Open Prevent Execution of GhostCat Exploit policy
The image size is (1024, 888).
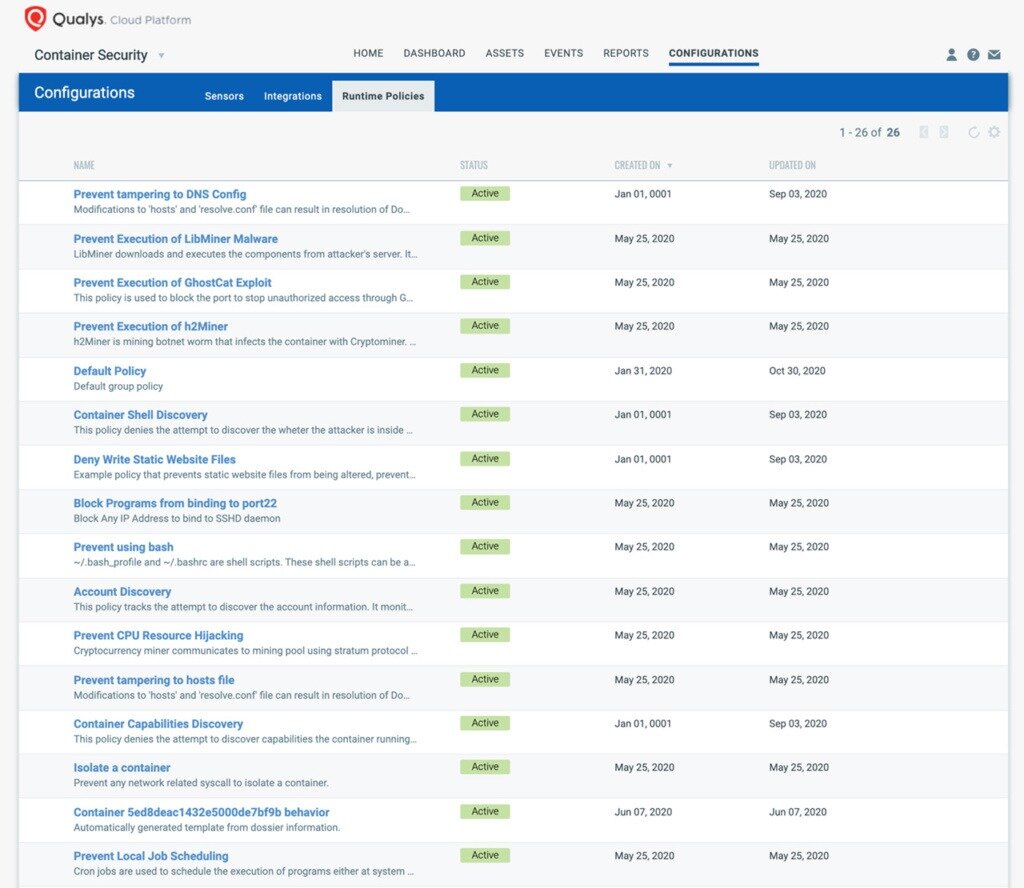172,283
